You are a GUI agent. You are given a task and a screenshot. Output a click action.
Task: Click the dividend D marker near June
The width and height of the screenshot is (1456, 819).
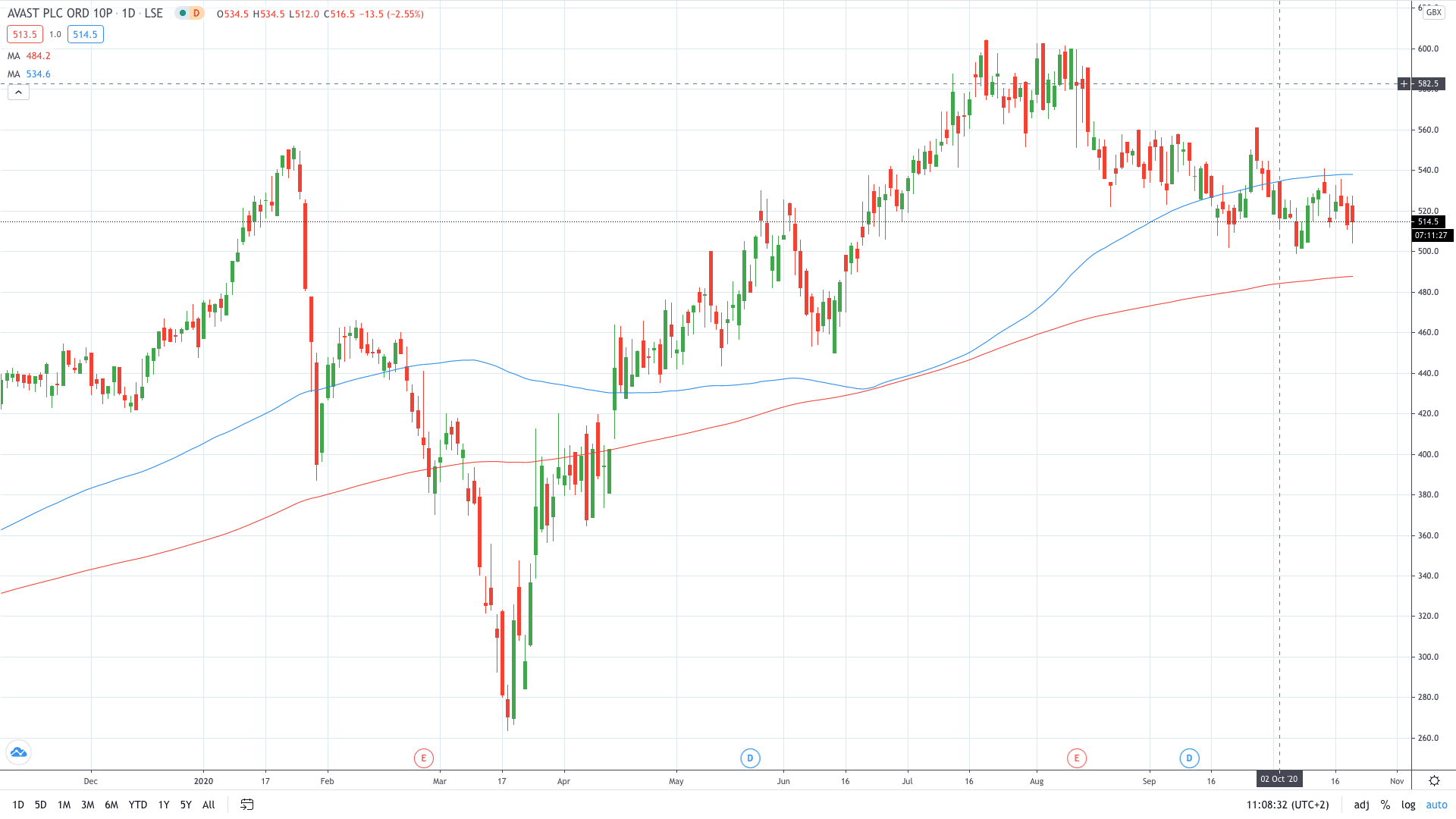(x=750, y=758)
